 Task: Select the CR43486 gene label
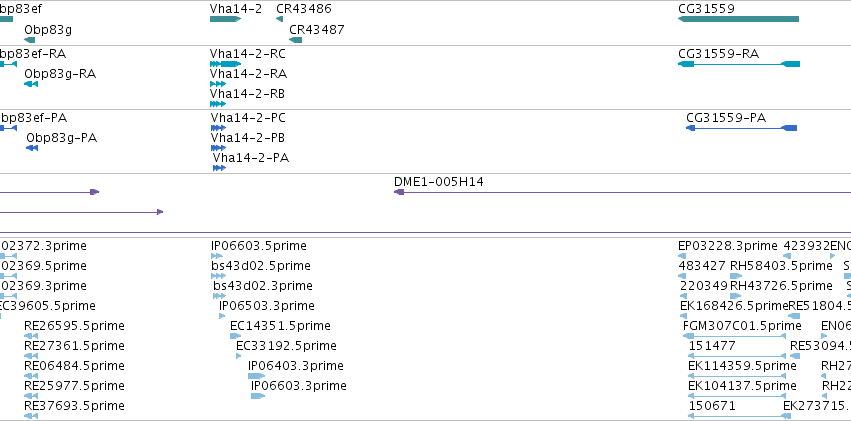304,9
